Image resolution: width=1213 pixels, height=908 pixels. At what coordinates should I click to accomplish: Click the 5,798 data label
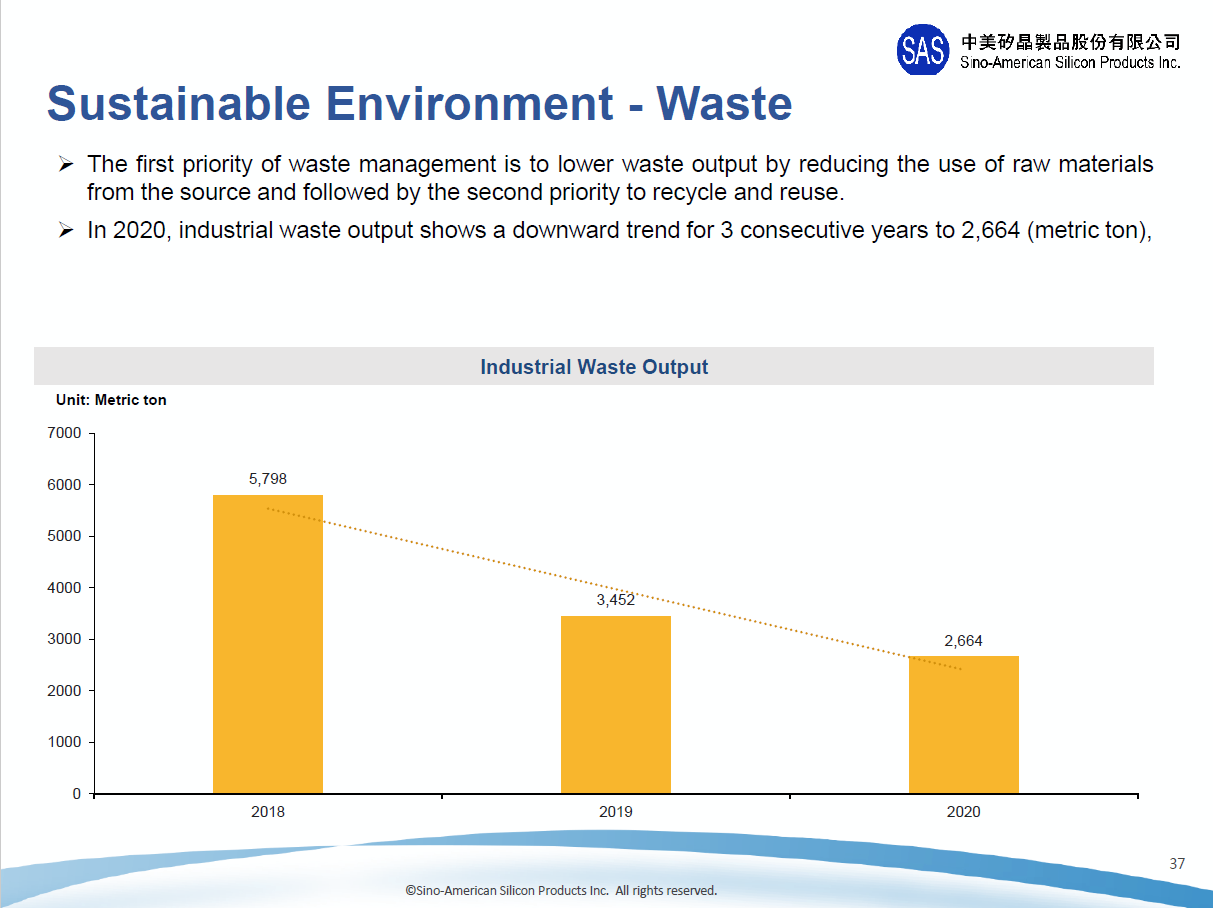[268, 479]
